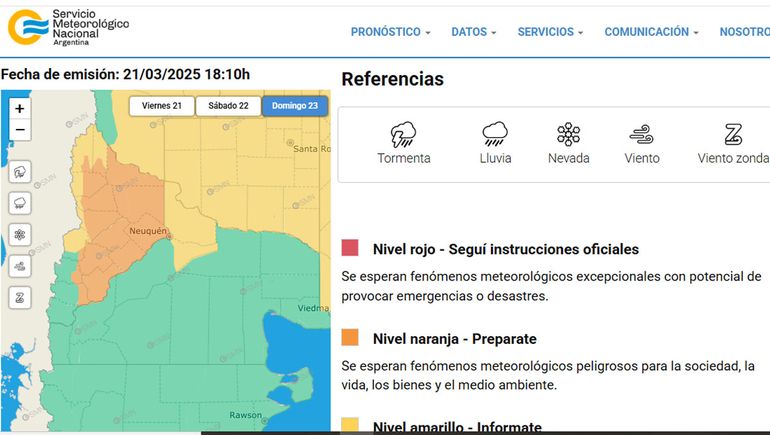Click the orange Neuquén region on map
The height and width of the screenshot is (435, 770).
125,210
